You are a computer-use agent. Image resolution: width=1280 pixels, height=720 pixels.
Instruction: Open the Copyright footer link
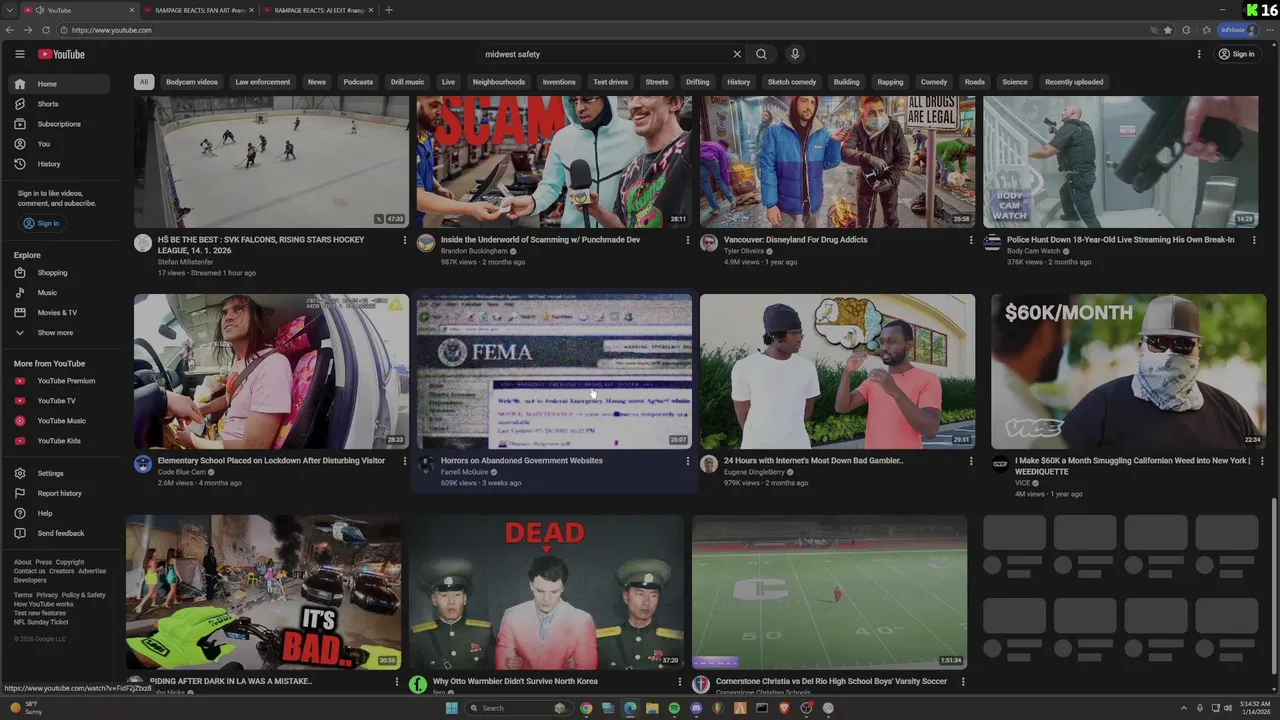(70, 562)
